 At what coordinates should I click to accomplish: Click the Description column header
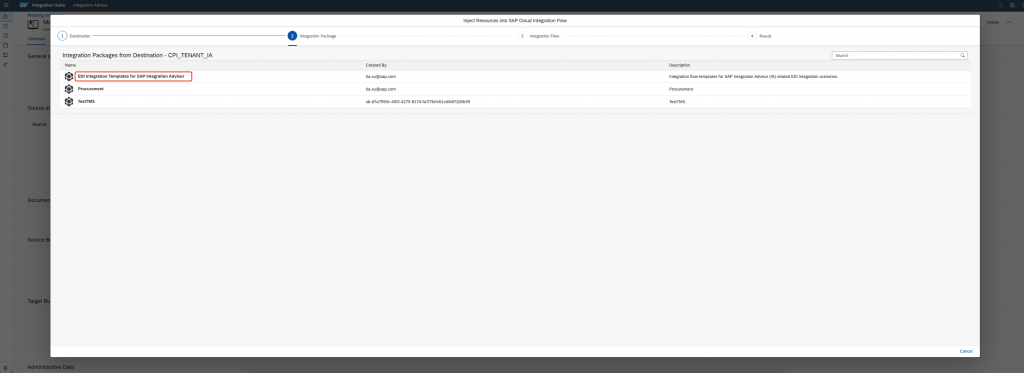coord(679,65)
